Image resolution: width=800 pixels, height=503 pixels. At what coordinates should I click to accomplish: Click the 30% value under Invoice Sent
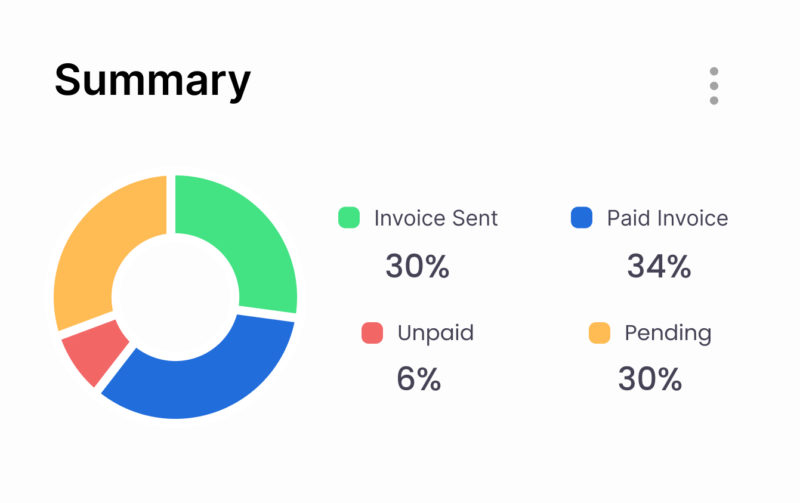coord(417,266)
